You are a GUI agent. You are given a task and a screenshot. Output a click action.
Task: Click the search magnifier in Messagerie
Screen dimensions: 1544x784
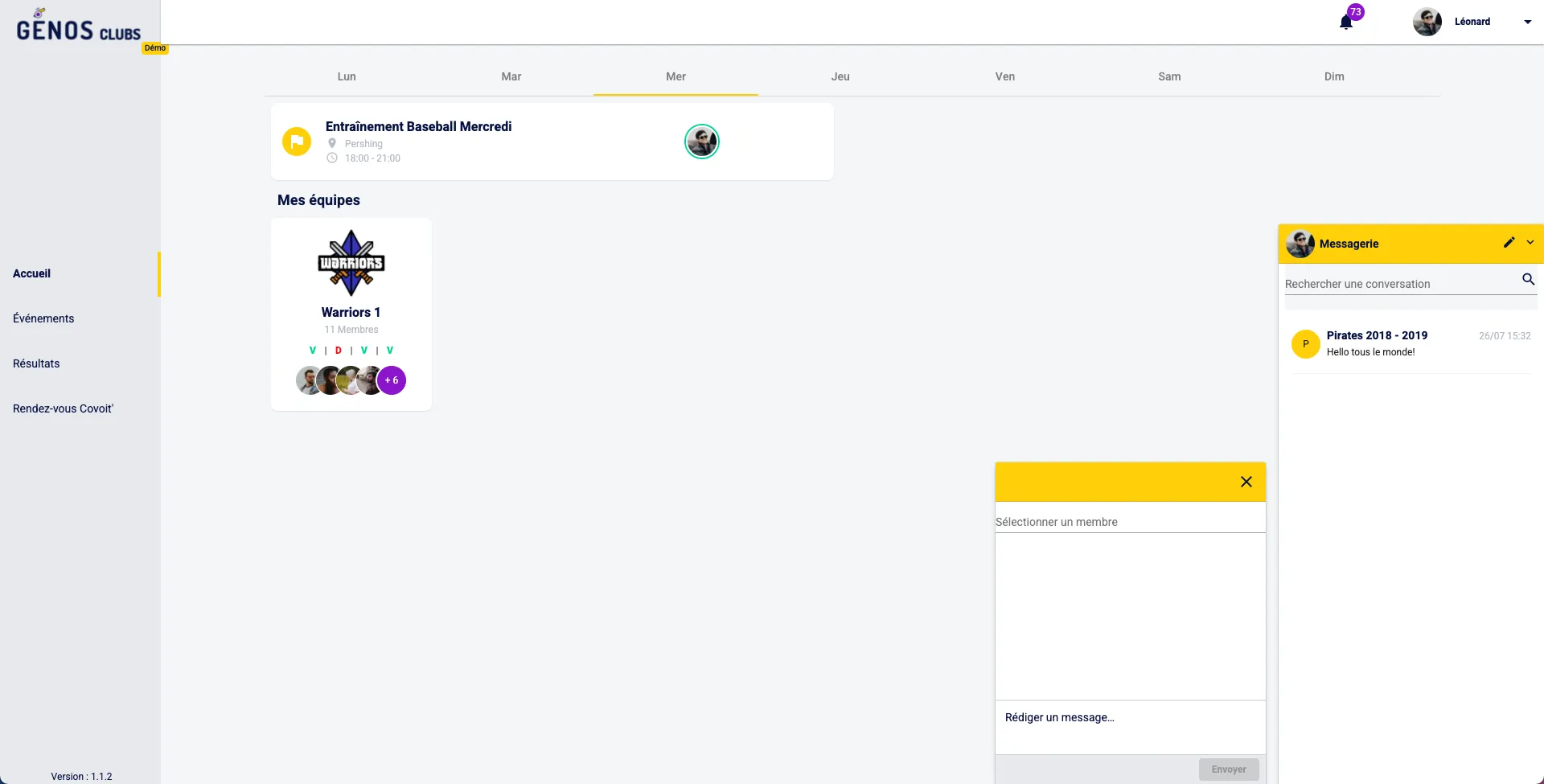pyautogui.click(x=1528, y=280)
